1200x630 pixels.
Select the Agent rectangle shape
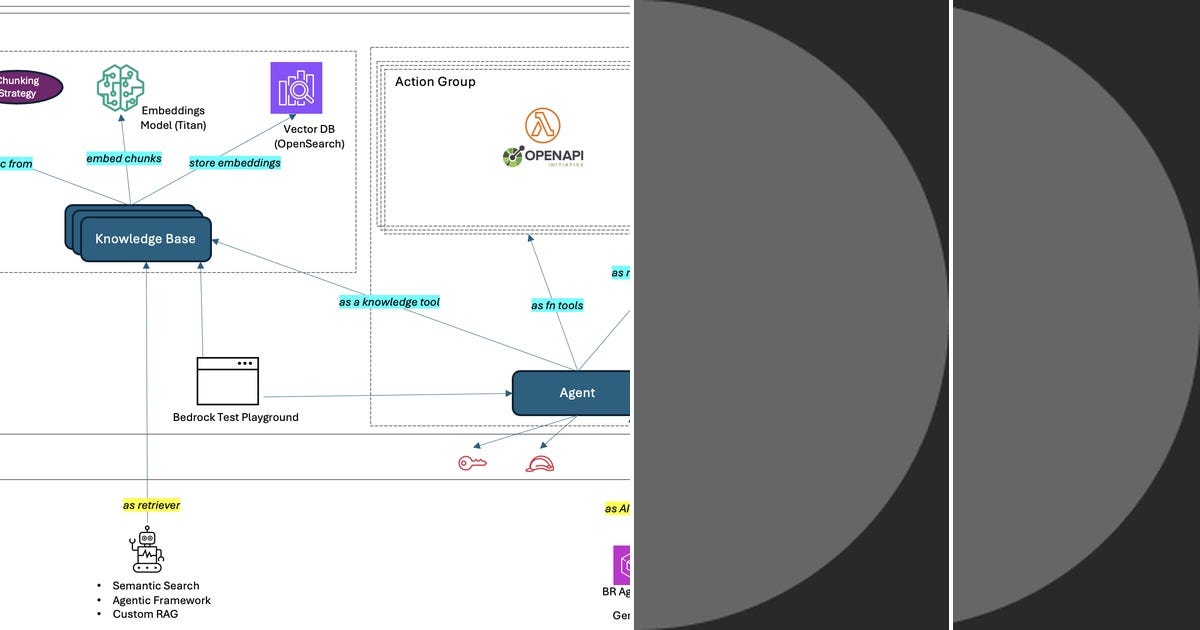click(577, 393)
